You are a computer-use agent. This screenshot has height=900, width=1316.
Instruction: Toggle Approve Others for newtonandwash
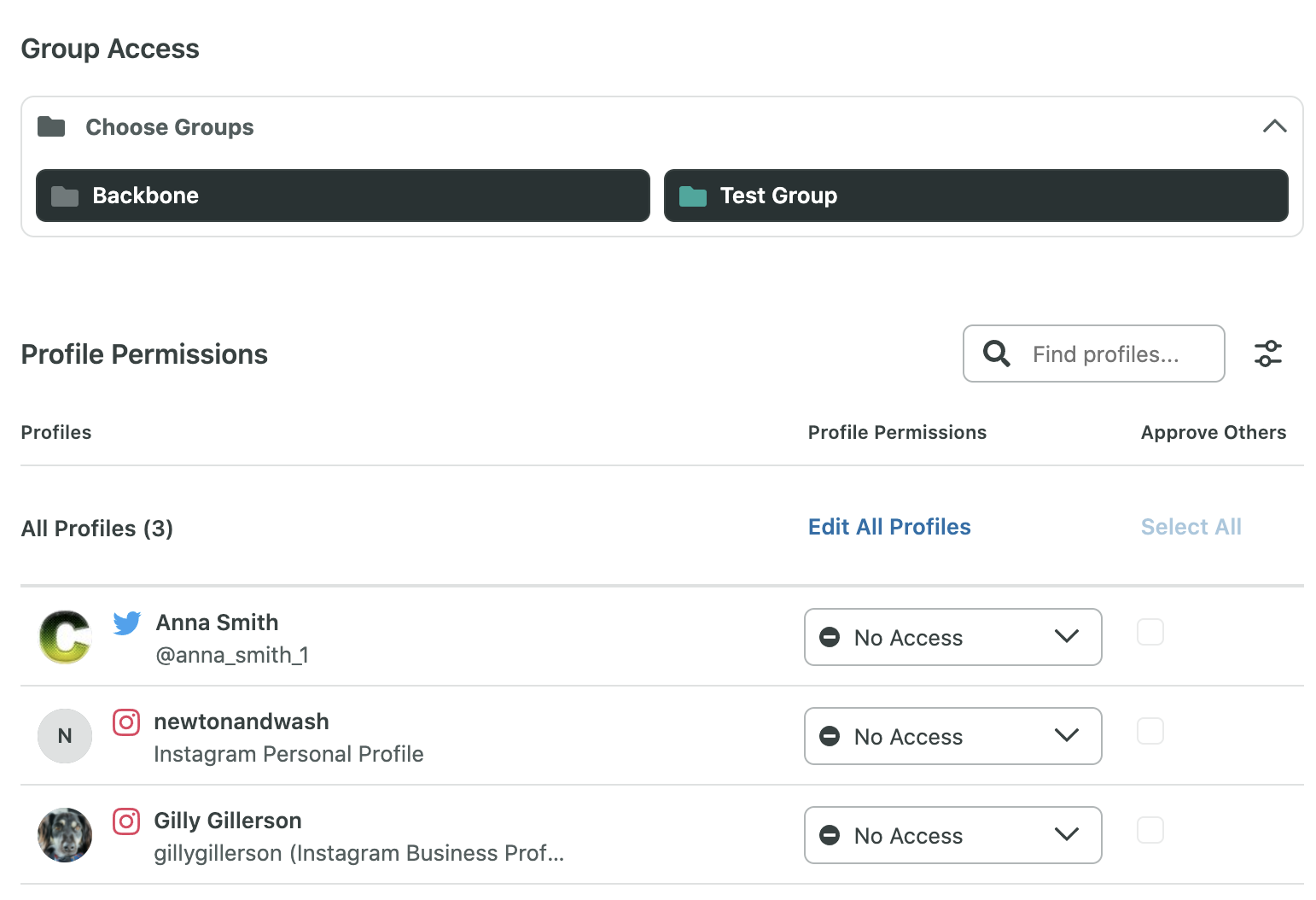coord(1150,731)
